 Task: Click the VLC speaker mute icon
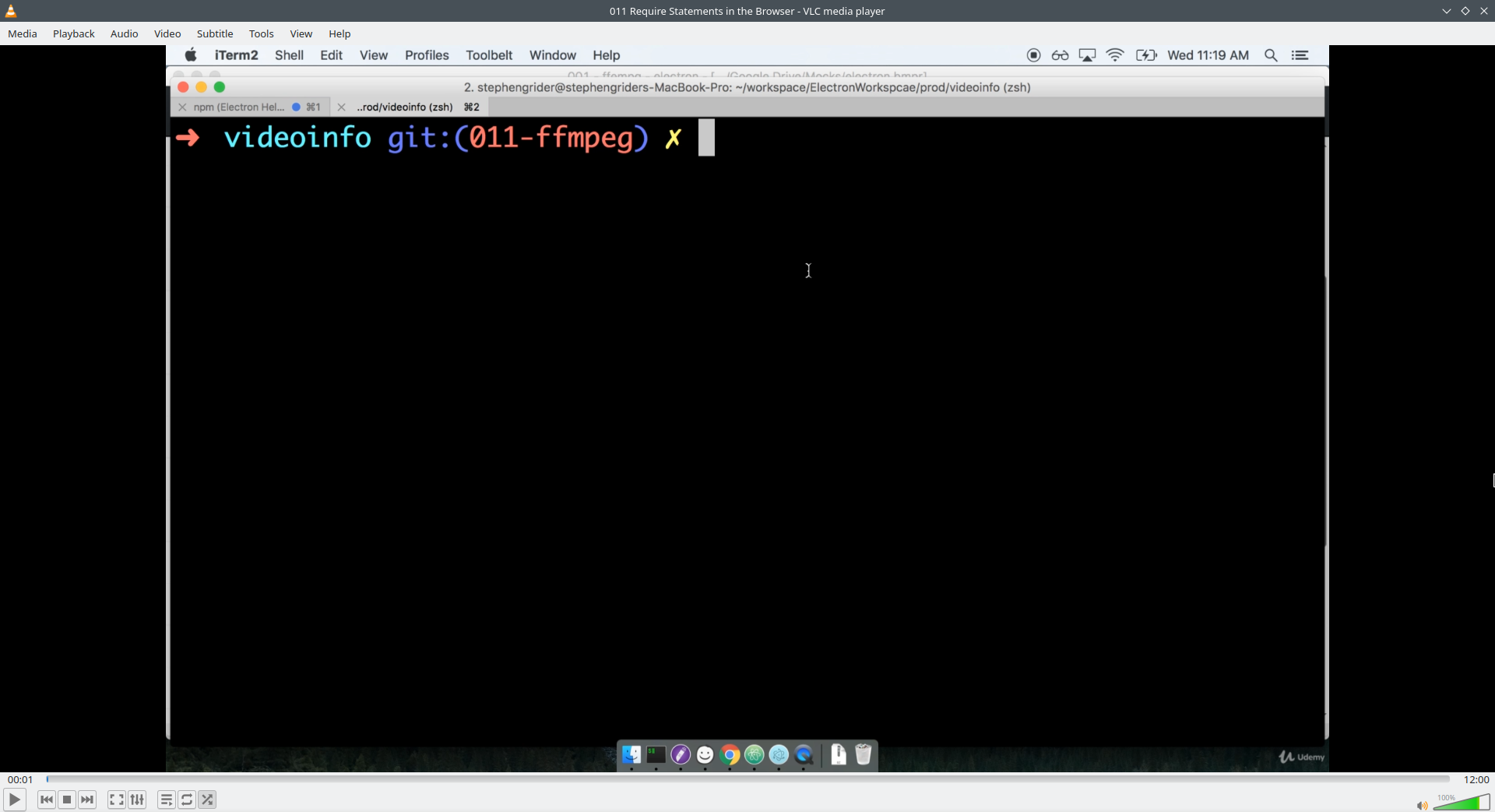coord(1422,805)
